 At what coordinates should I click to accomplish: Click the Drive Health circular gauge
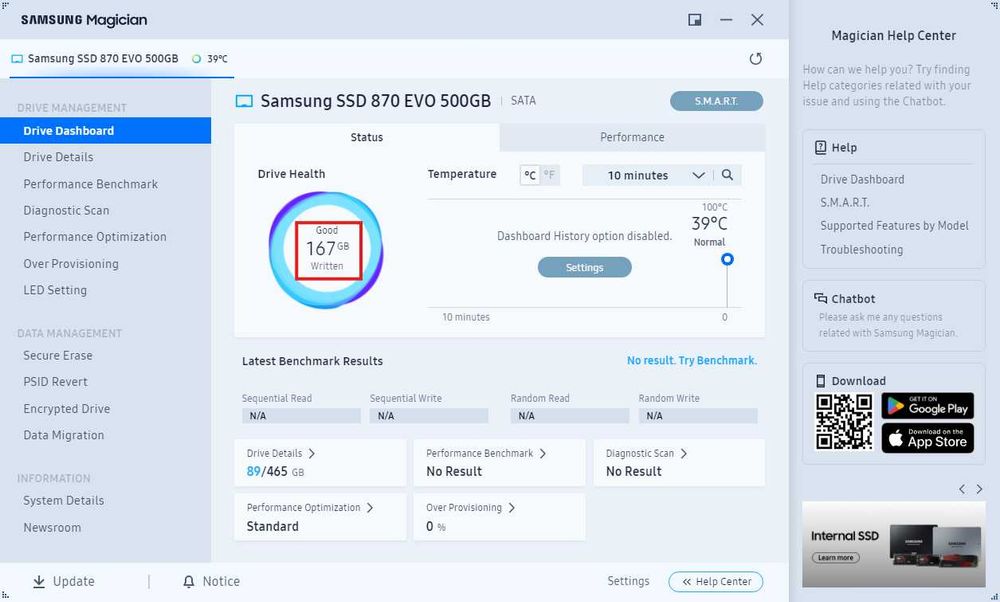(x=326, y=250)
